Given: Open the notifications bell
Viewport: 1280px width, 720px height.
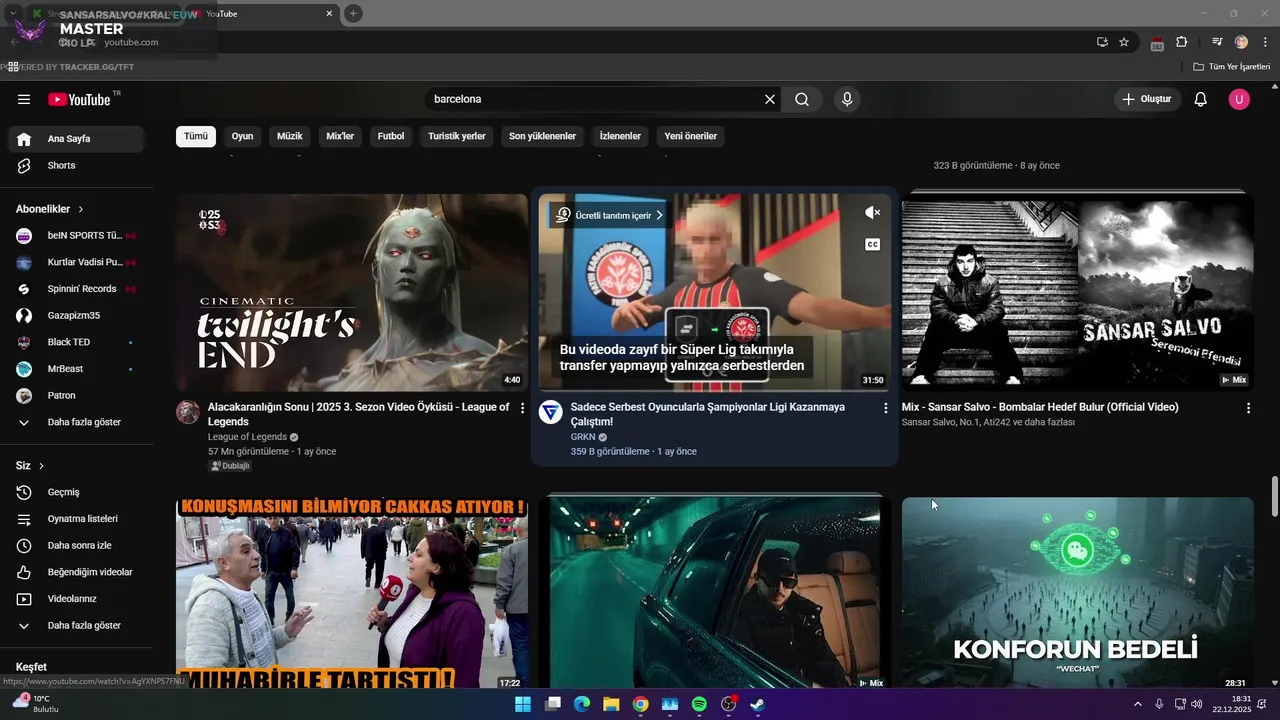Looking at the screenshot, I should pos(1201,99).
